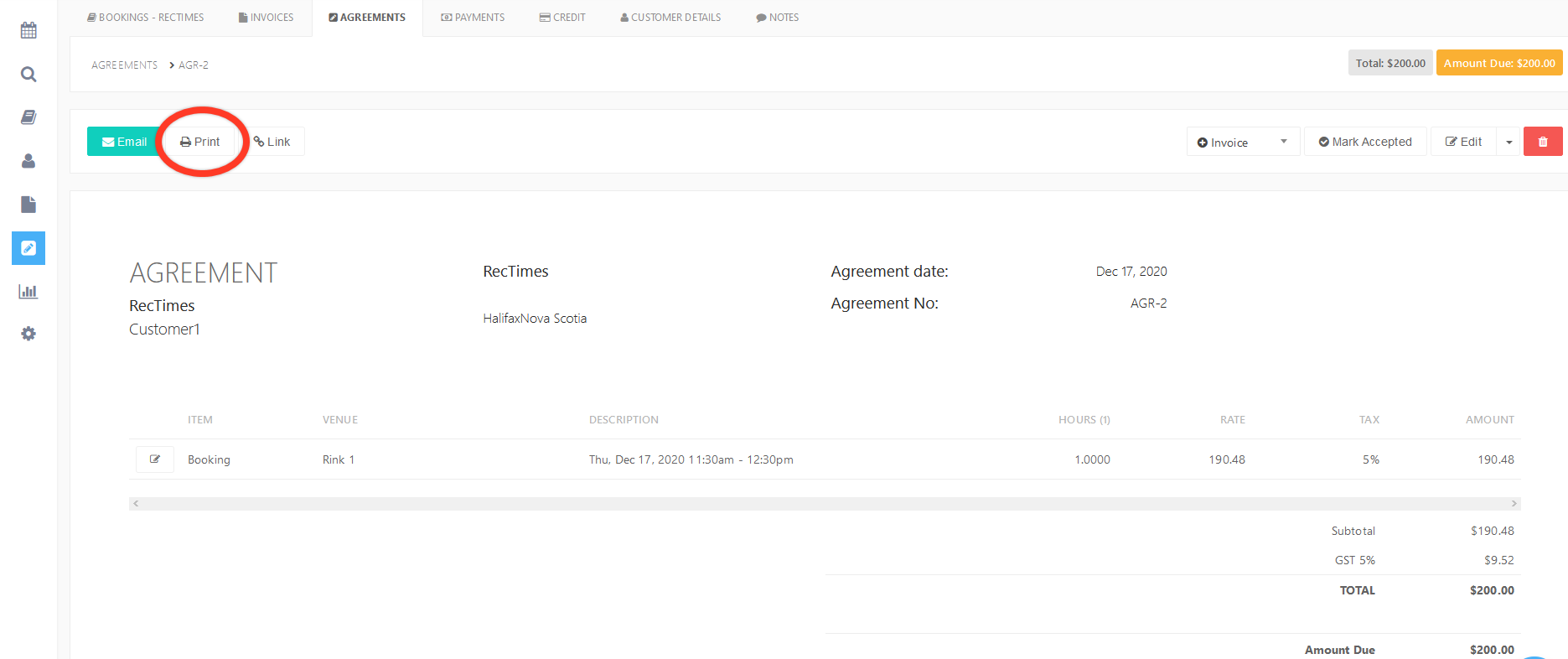This screenshot has width=1568, height=659.
Task: Open the Notes tab
Action: (x=777, y=18)
